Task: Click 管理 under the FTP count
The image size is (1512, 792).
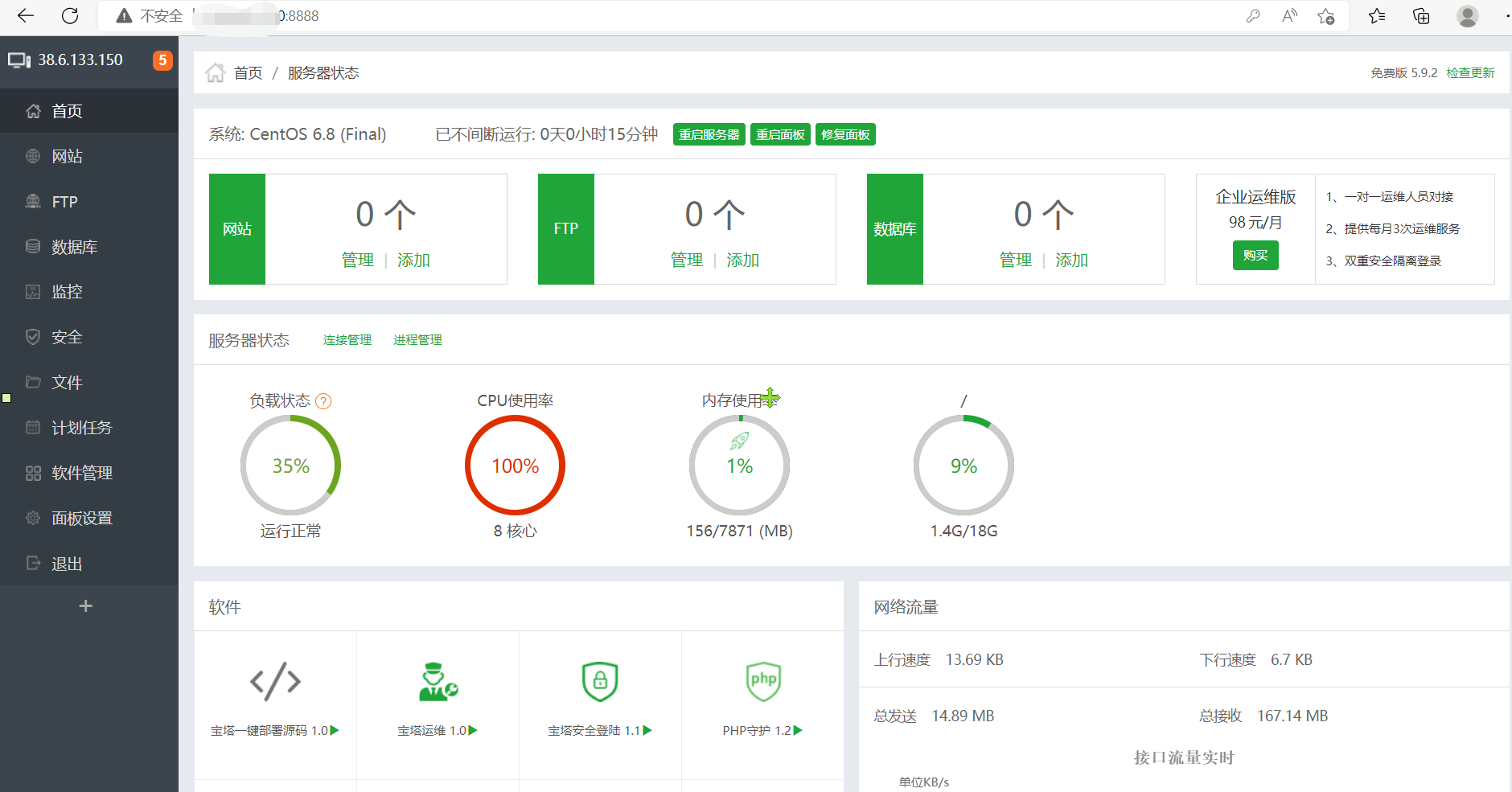Action: pos(686,260)
